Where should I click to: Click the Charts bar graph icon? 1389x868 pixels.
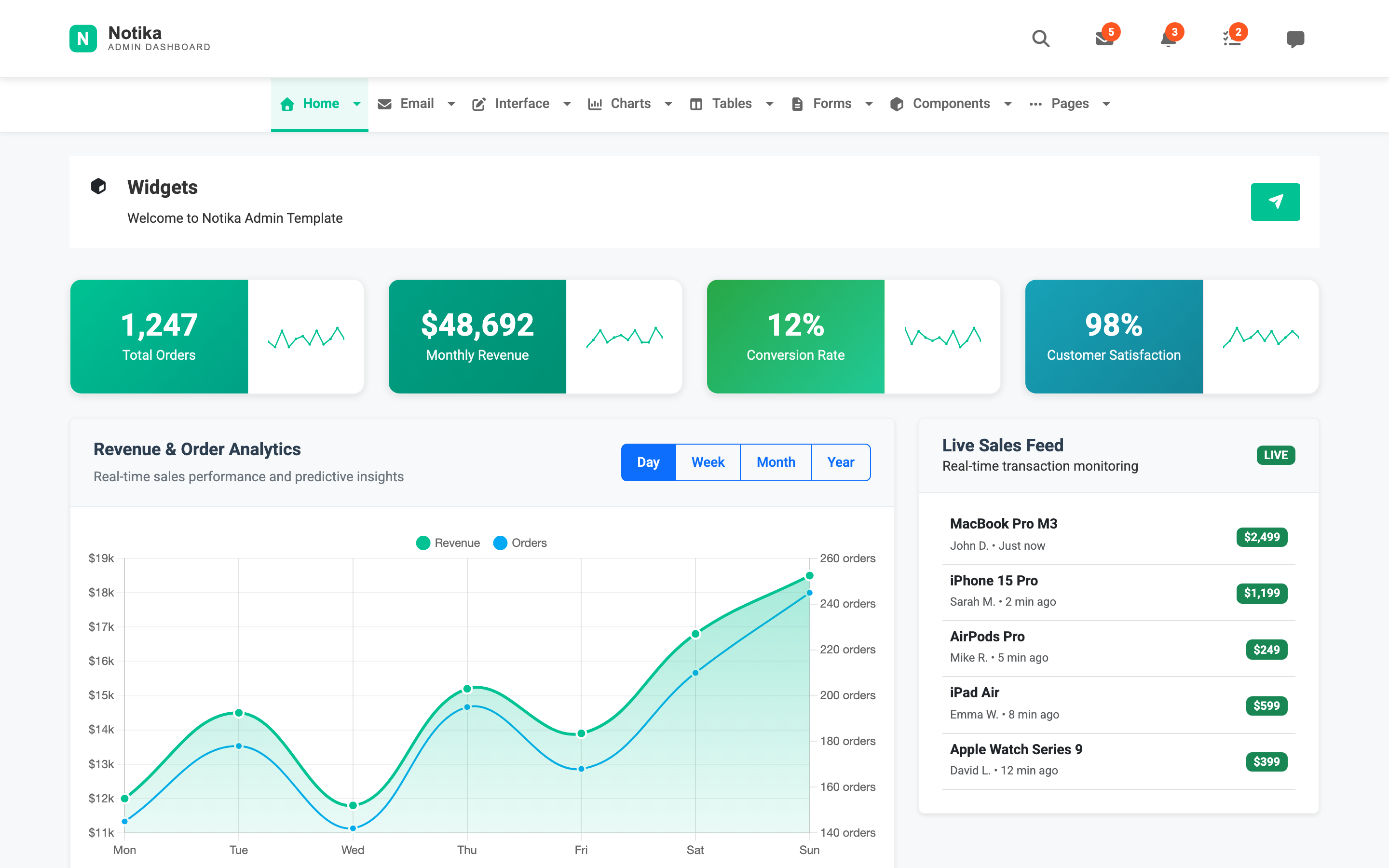pos(595,104)
